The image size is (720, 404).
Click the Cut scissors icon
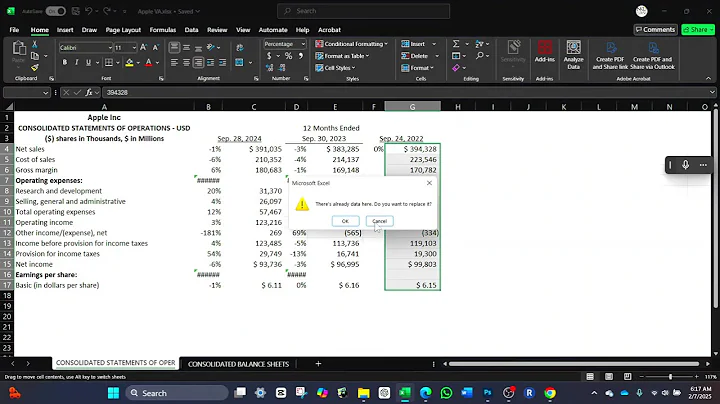pyautogui.click(x=34, y=45)
